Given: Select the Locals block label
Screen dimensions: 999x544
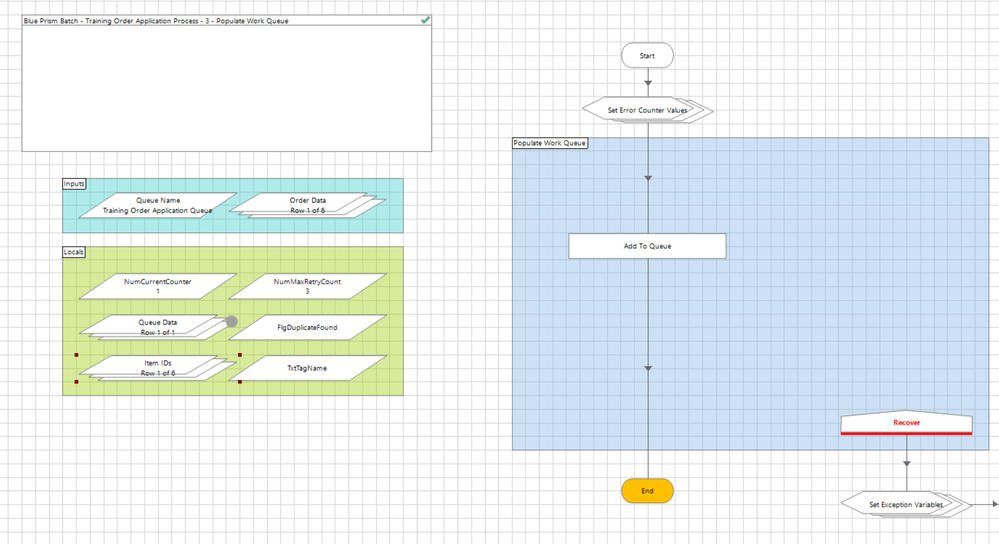Looking at the screenshot, I should coord(74,252).
